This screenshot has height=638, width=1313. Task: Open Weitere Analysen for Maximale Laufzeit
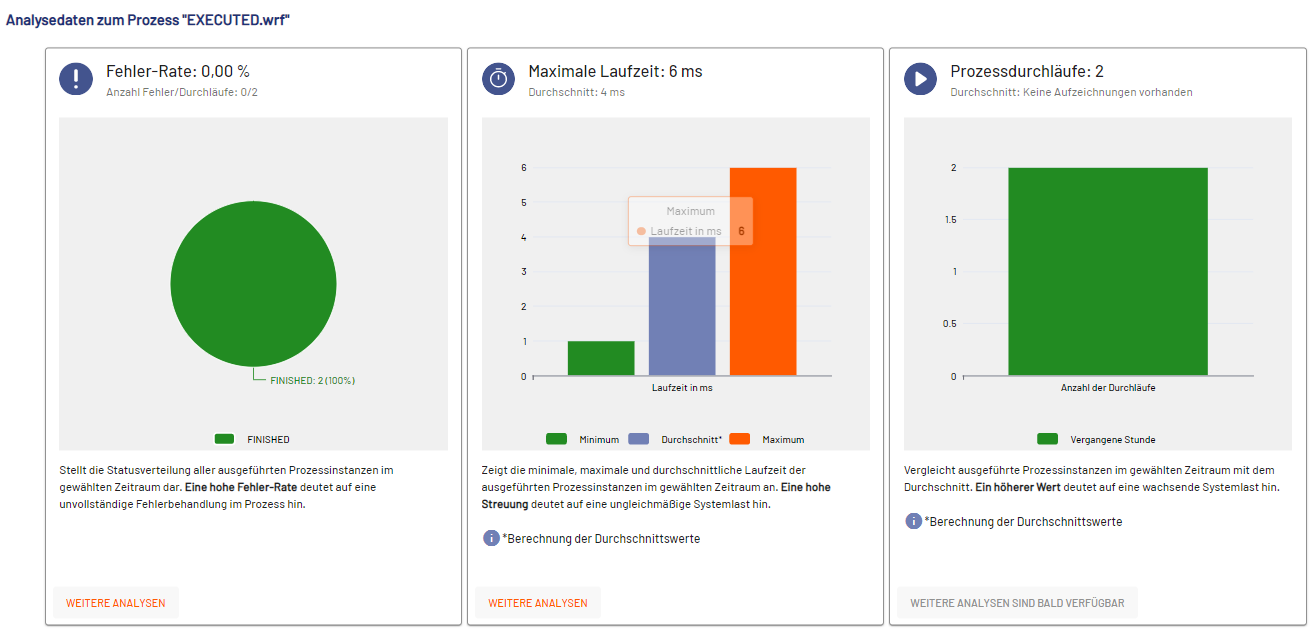[x=538, y=603]
